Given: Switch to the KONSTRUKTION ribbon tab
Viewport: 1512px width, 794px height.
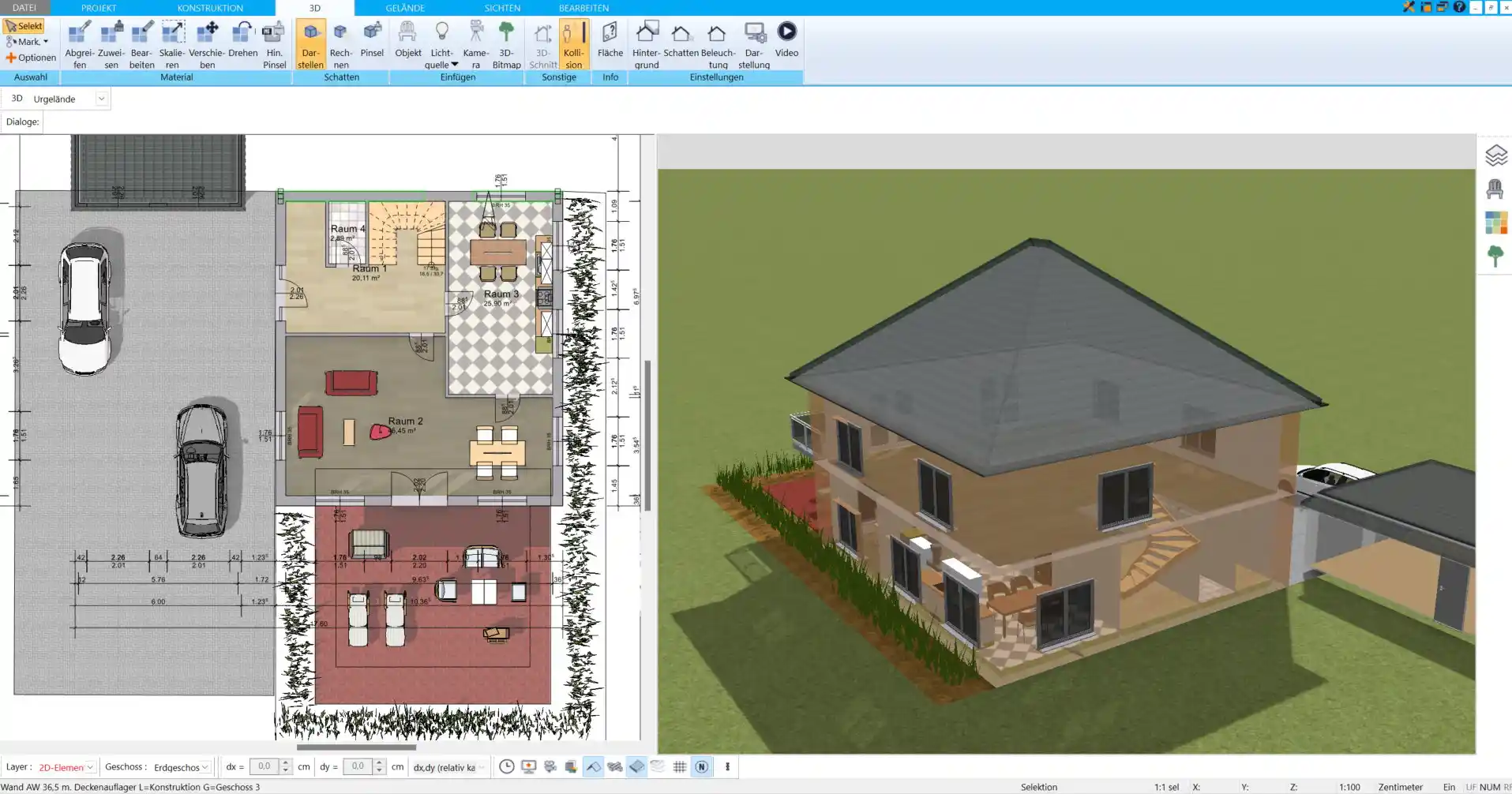Looking at the screenshot, I should tap(210, 8).
